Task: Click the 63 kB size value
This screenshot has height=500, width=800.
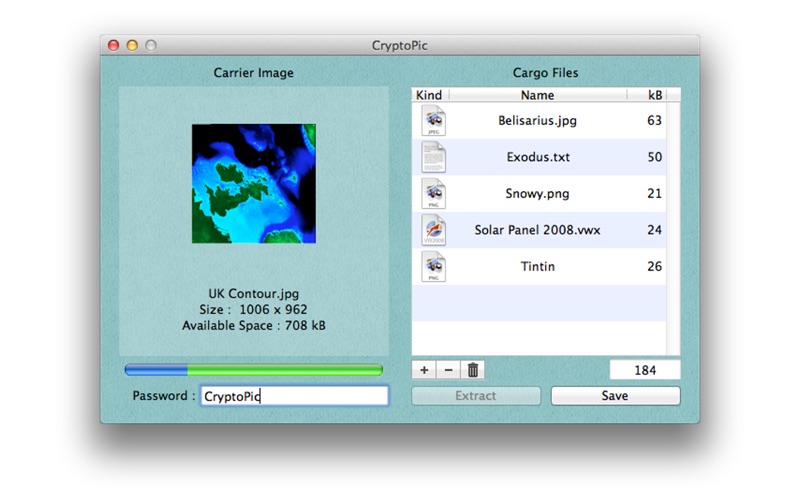Action: tap(655, 120)
